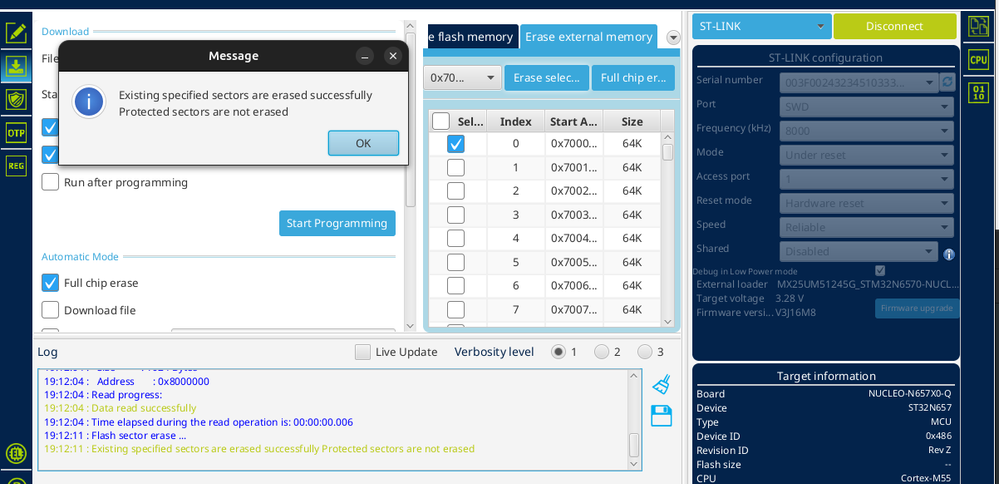Open the OTP sidebar icon
999x484 pixels.
16,132
